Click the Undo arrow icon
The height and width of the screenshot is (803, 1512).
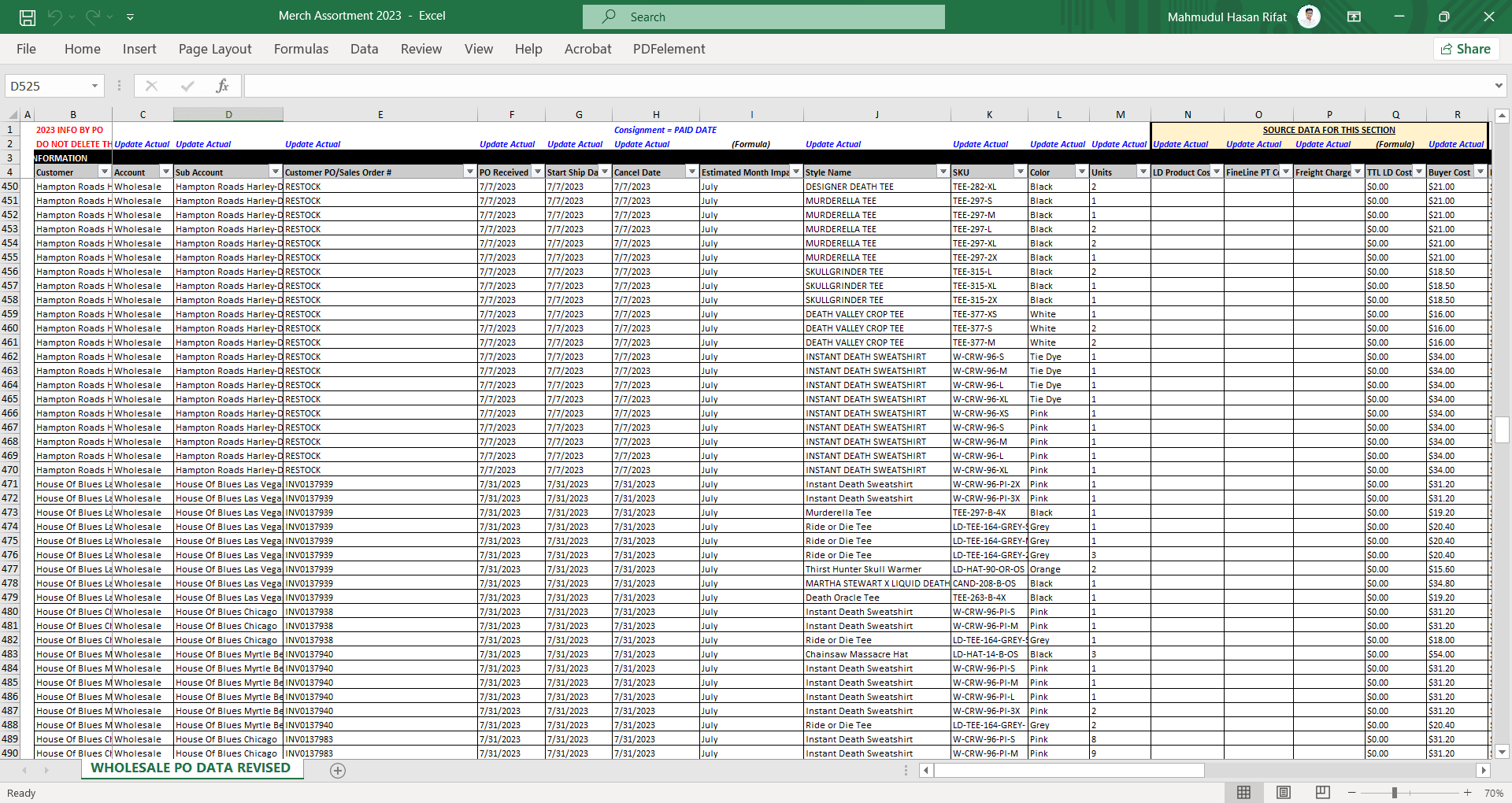tap(54, 17)
